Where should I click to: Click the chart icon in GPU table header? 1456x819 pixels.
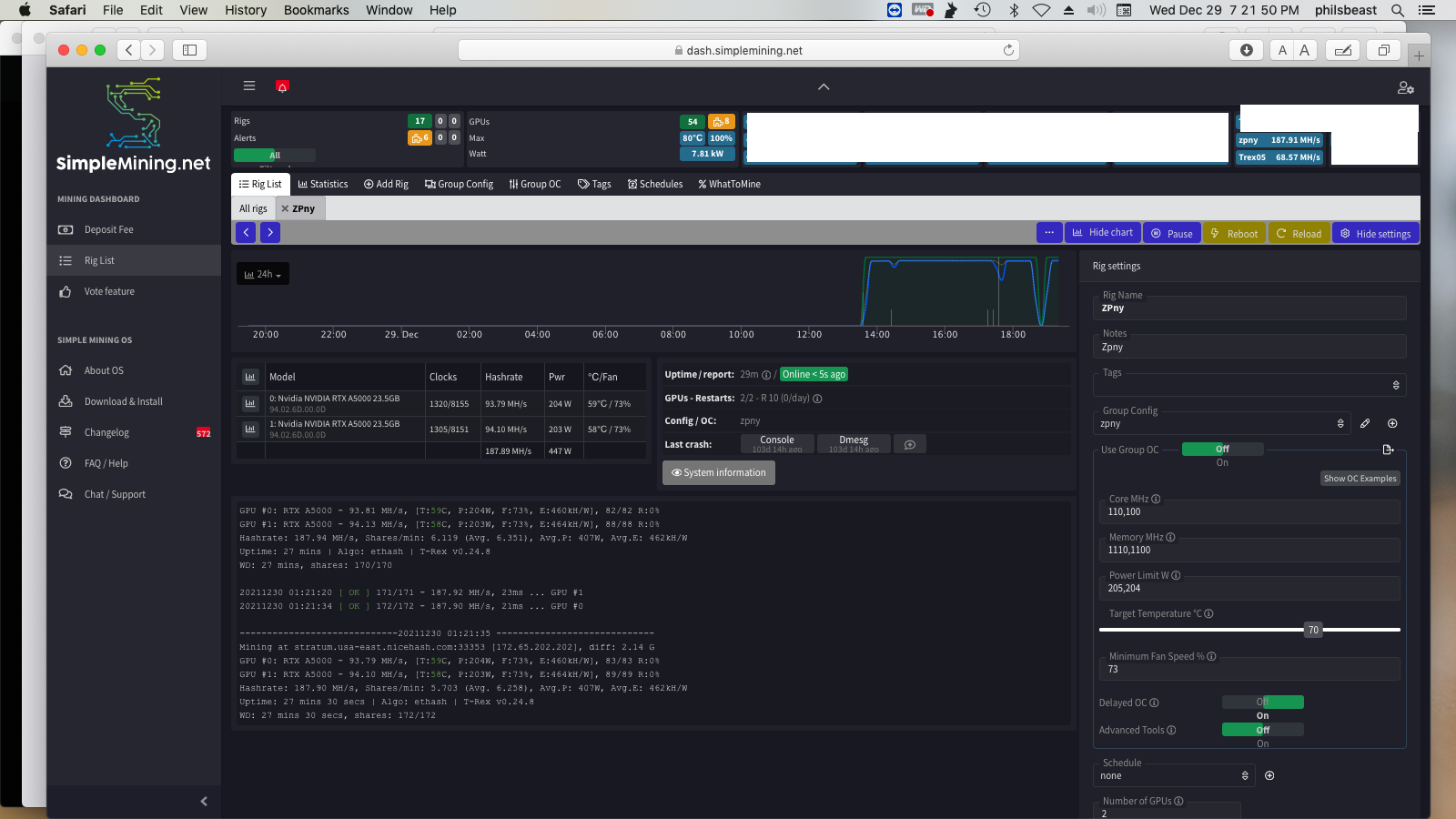point(250,377)
